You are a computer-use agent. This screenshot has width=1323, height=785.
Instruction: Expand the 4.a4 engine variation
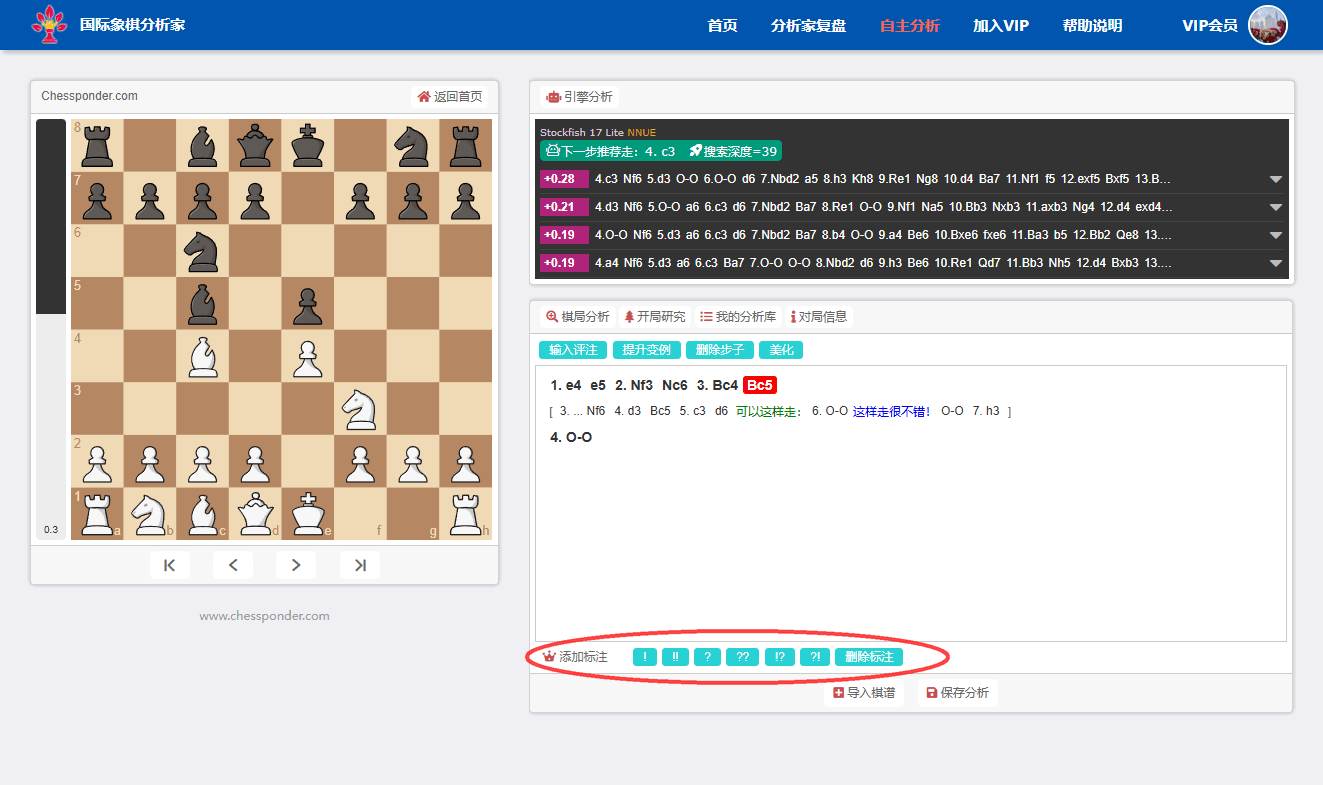pos(1275,264)
